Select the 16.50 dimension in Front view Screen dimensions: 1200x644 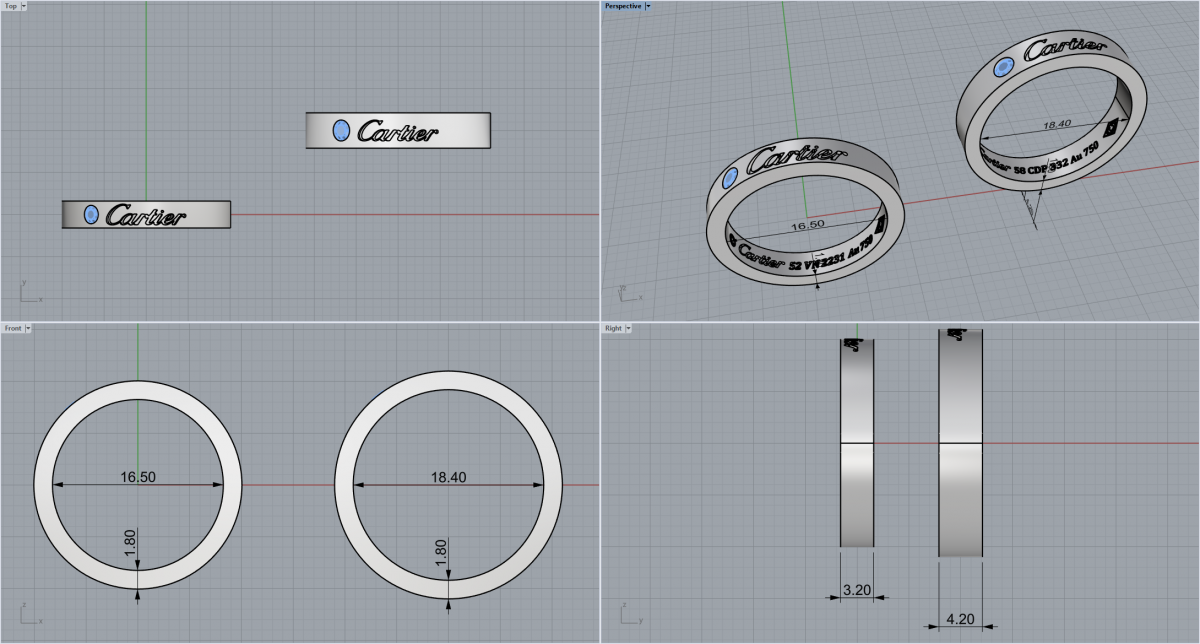pyautogui.click(x=137, y=477)
